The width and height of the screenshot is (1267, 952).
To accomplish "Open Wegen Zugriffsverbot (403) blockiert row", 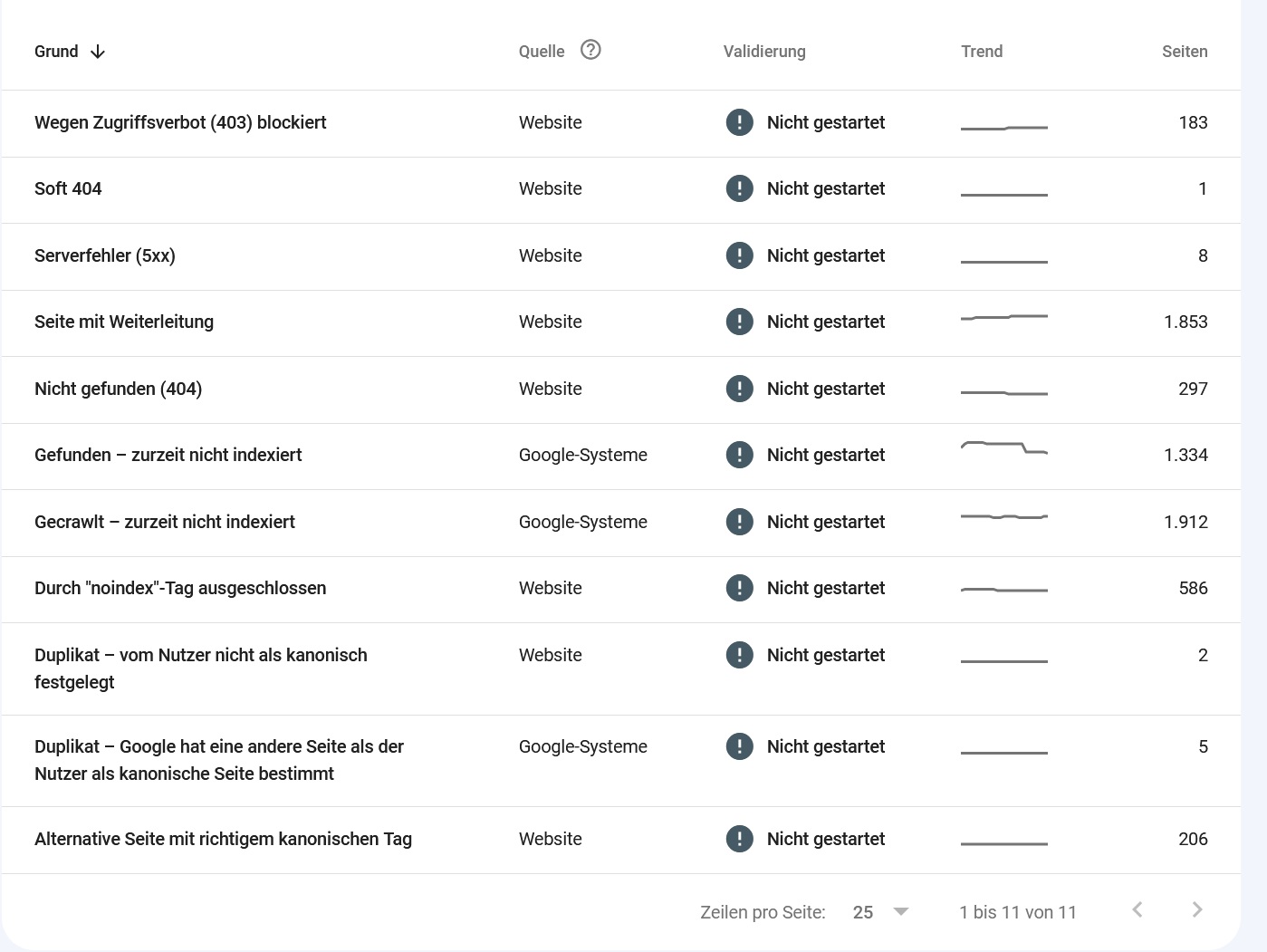I will [x=180, y=122].
